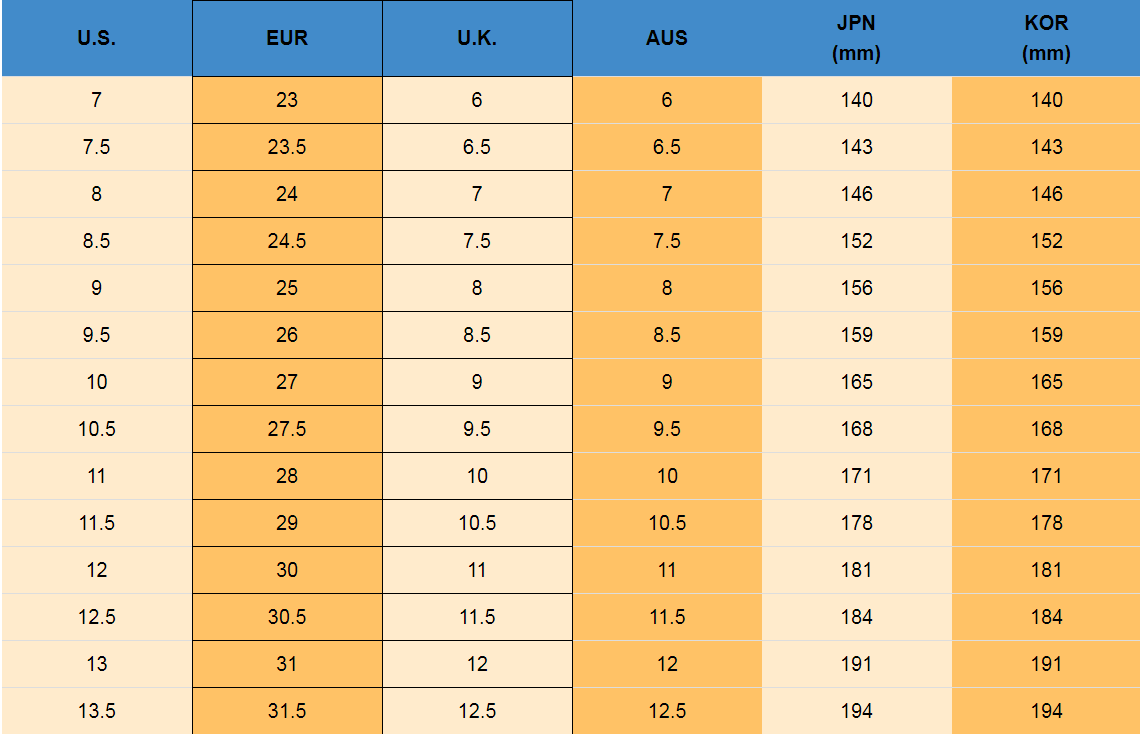Screen dimensions: 1140x734
Task: Click the U.S. size 7.5 cell
Action: [x=96, y=147]
